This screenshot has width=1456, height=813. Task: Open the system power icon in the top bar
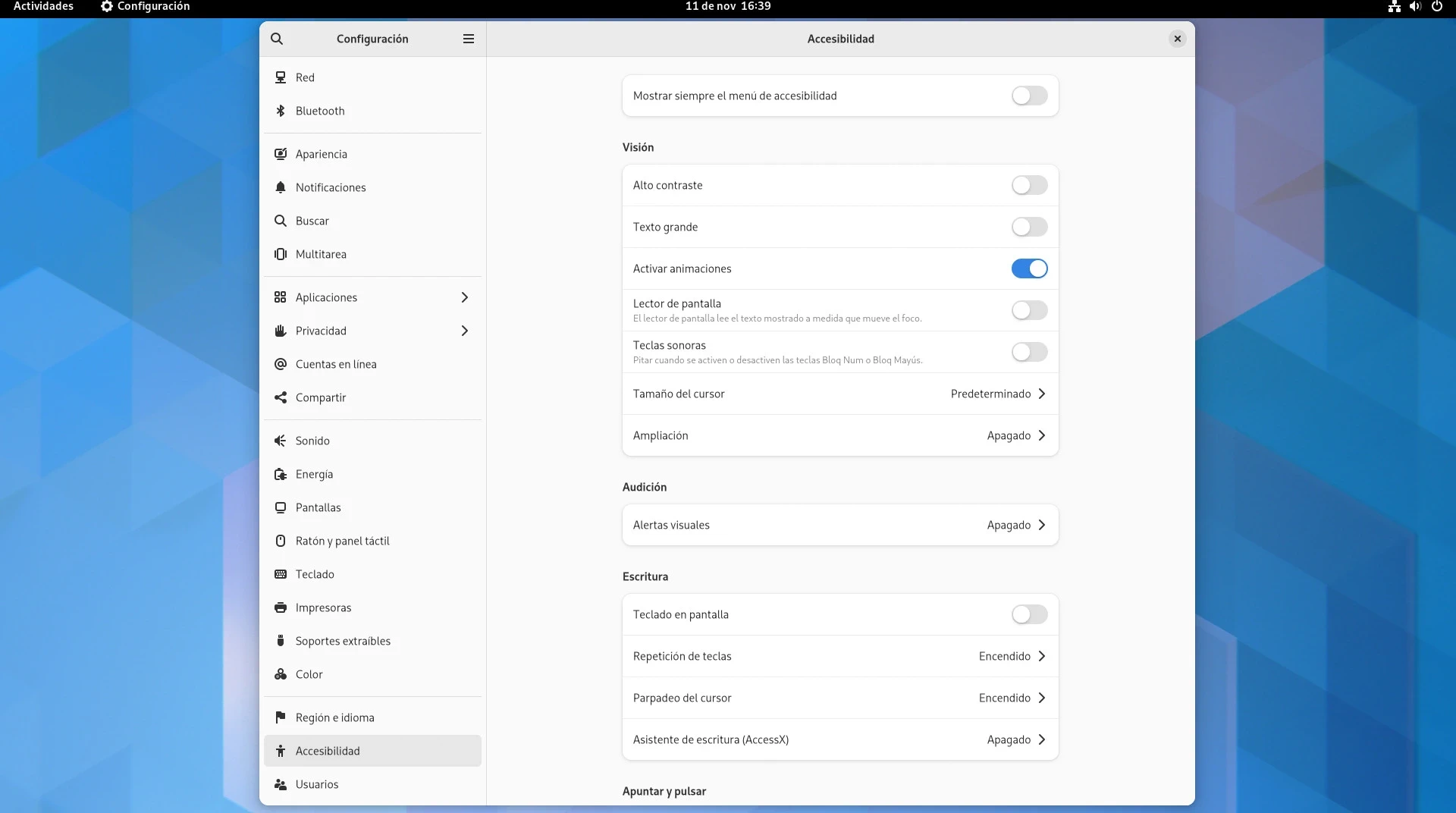(1436, 6)
